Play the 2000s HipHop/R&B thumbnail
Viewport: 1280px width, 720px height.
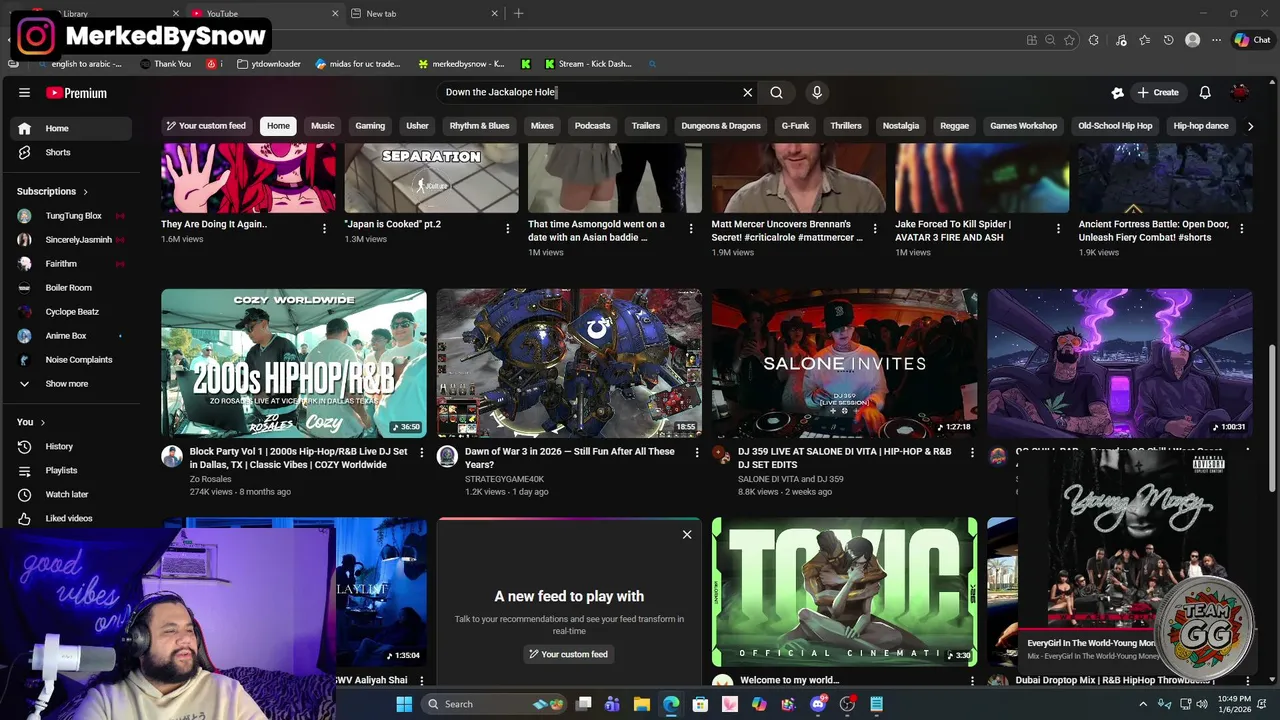294,363
